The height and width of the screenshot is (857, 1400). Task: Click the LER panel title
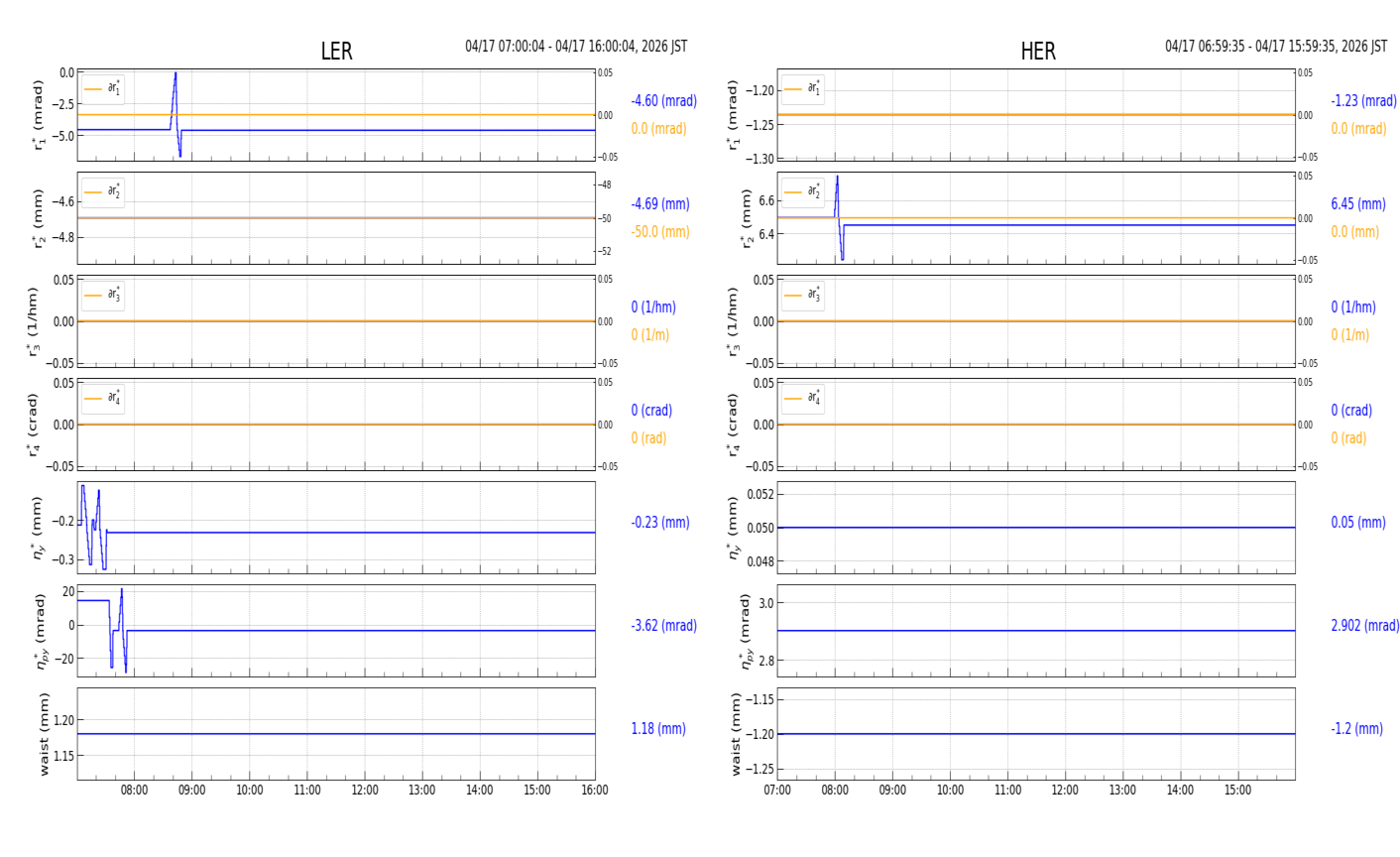(336, 52)
